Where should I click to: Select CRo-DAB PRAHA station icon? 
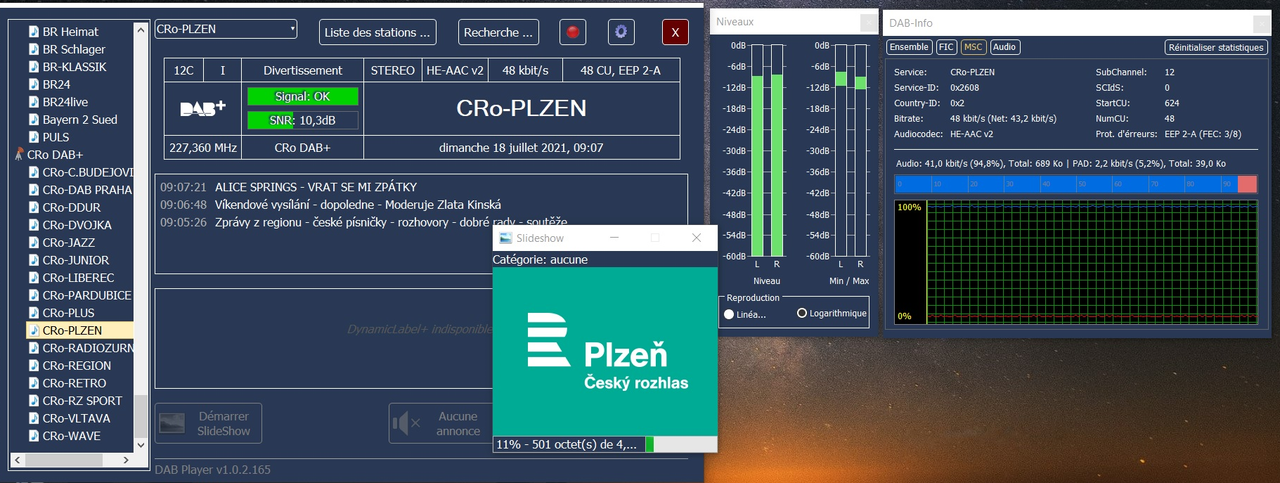(x=34, y=190)
